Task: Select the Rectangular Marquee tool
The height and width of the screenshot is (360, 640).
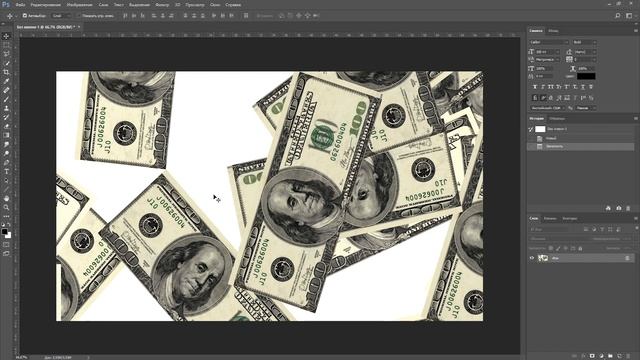Action: click(6, 45)
